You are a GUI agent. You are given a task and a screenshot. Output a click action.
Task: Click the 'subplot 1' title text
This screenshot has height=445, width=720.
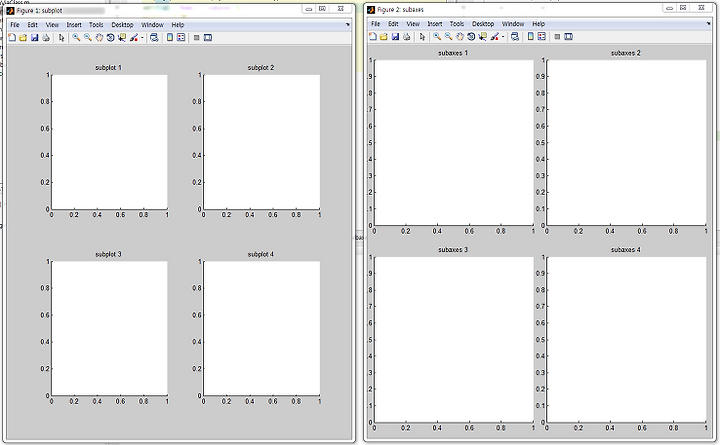(108, 68)
